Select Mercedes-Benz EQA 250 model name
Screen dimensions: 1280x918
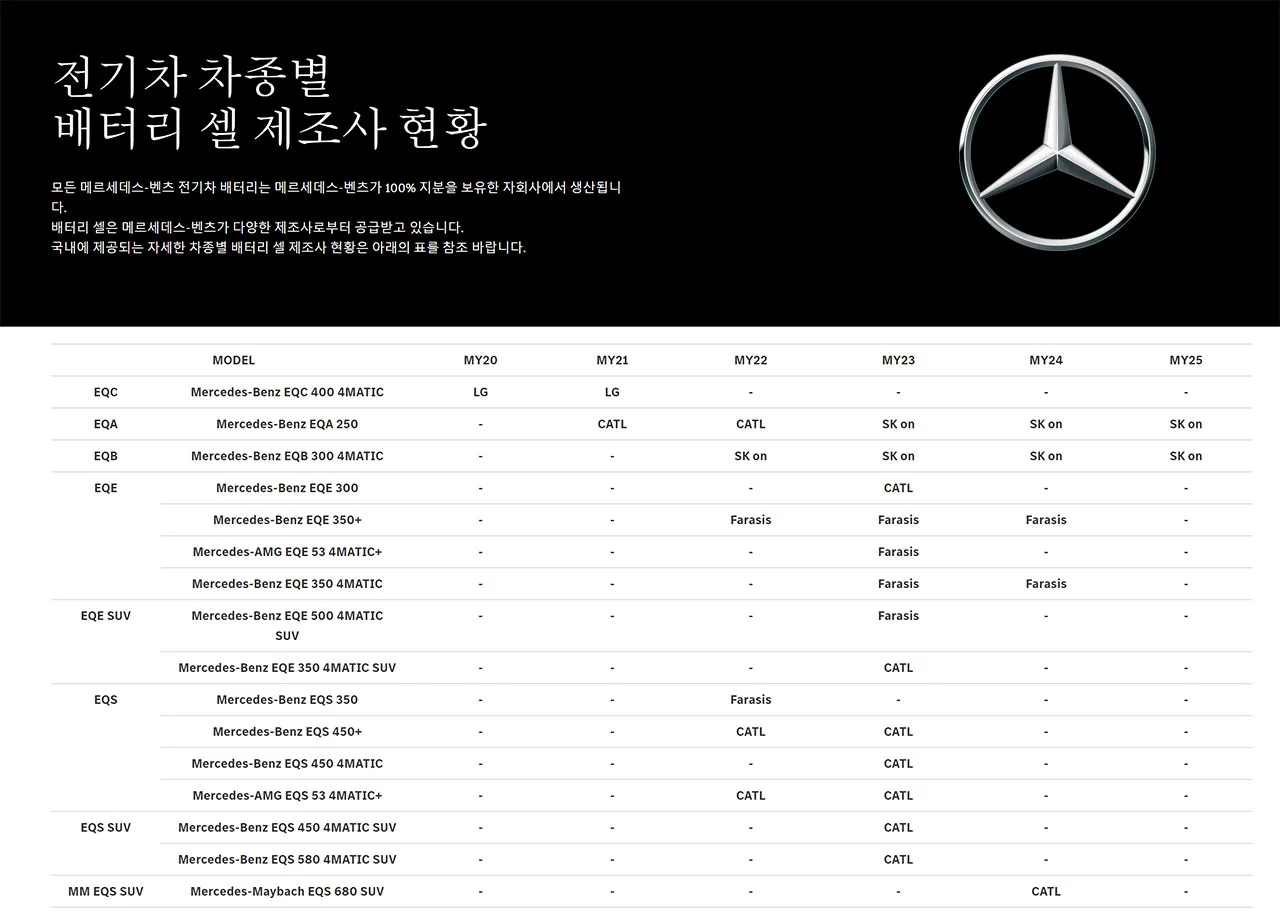click(x=287, y=424)
